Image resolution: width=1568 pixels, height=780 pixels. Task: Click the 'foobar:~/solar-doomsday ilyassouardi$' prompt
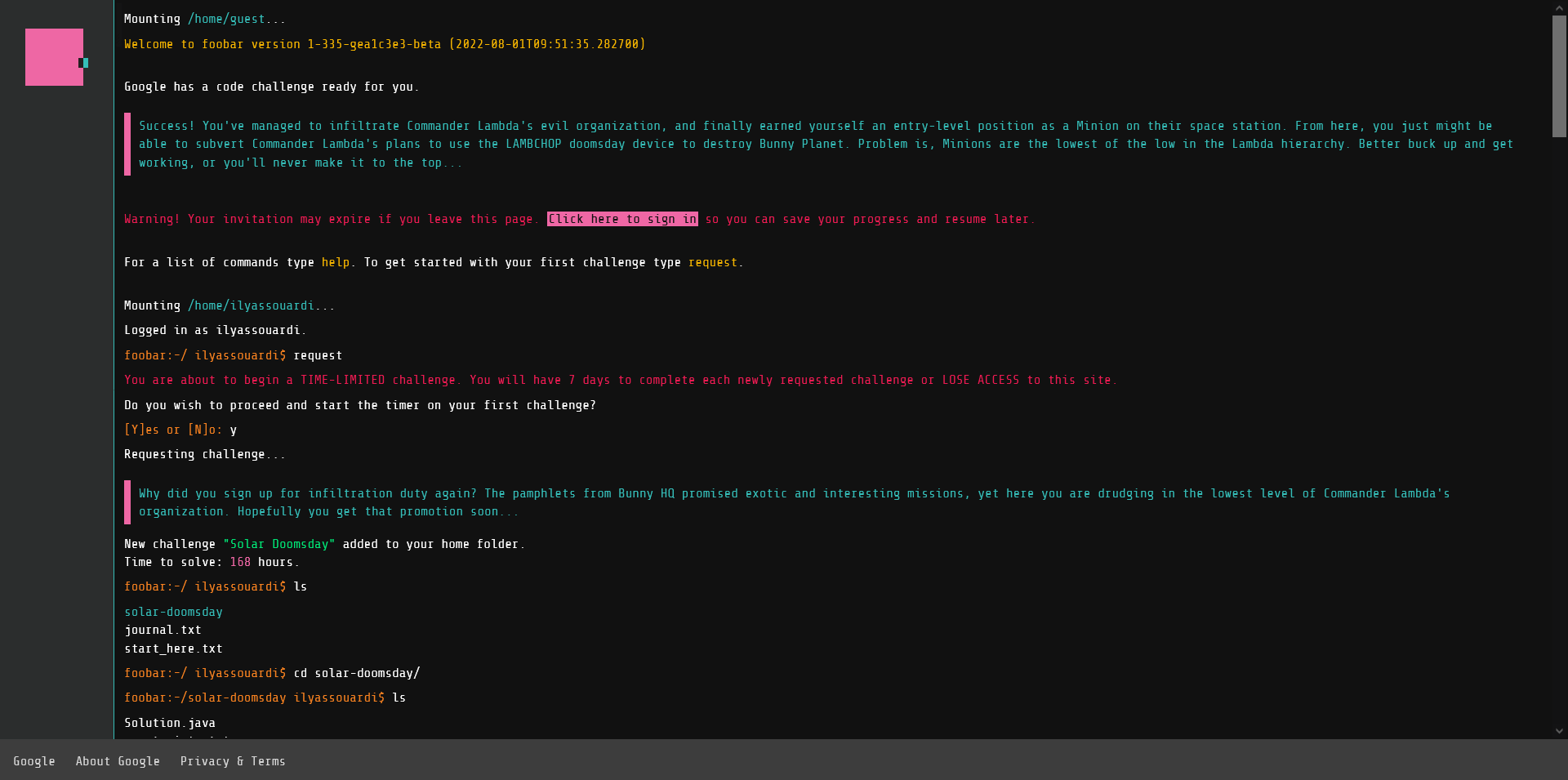pos(254,698)
